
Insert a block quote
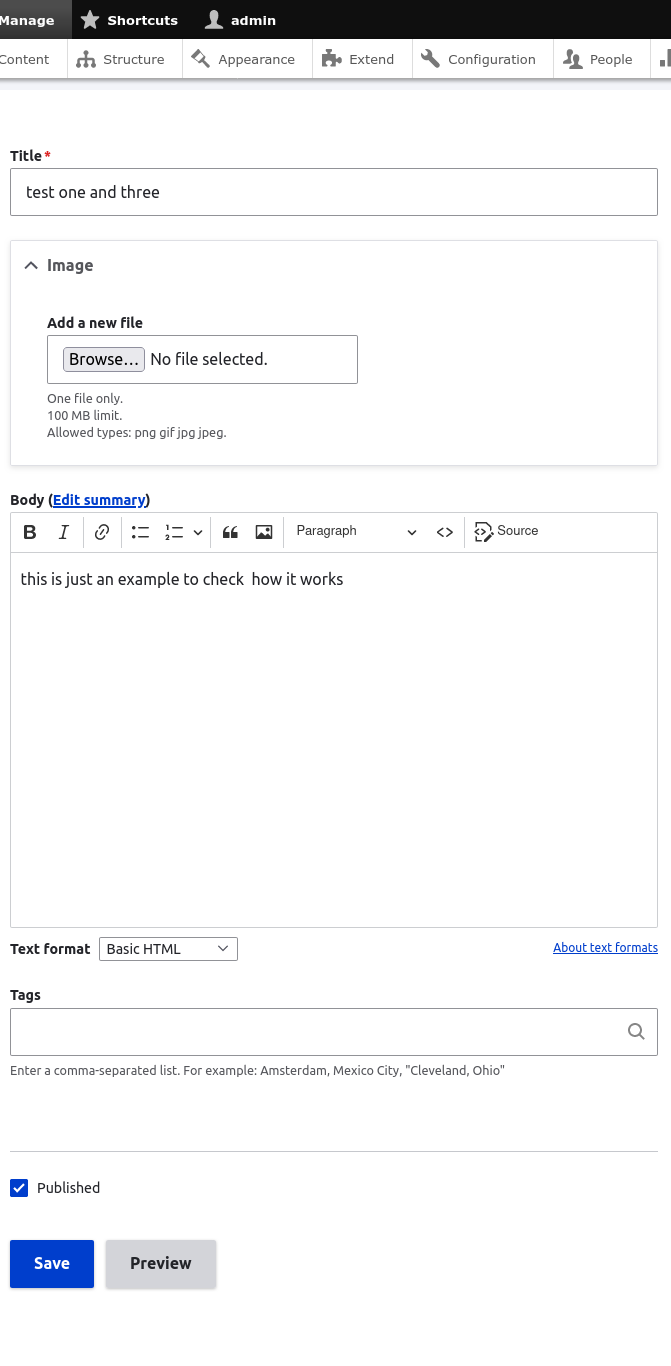230,532
